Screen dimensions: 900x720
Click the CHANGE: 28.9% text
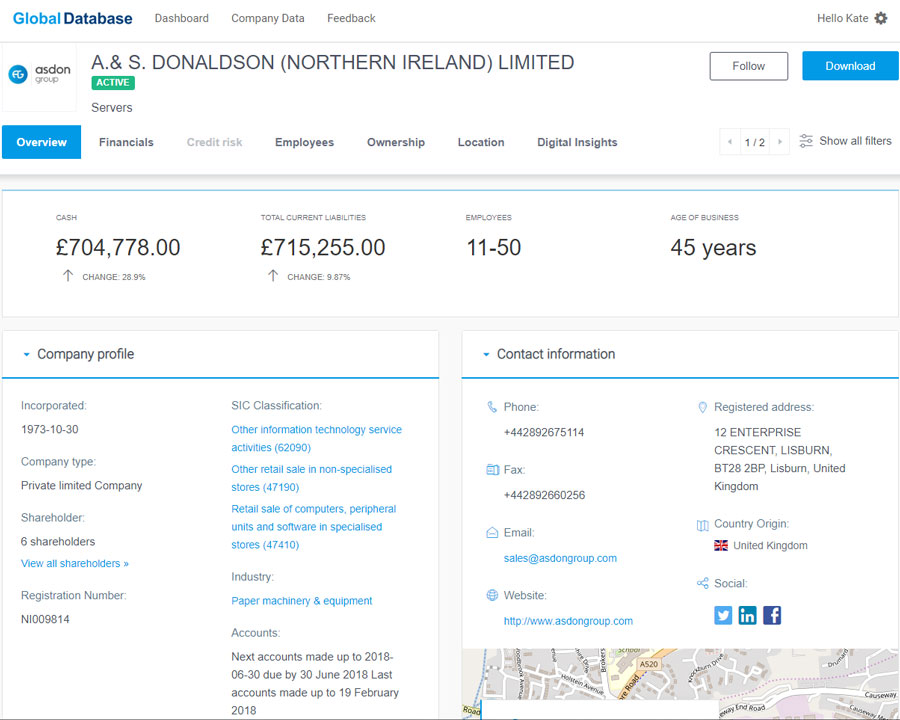(114, 277)
